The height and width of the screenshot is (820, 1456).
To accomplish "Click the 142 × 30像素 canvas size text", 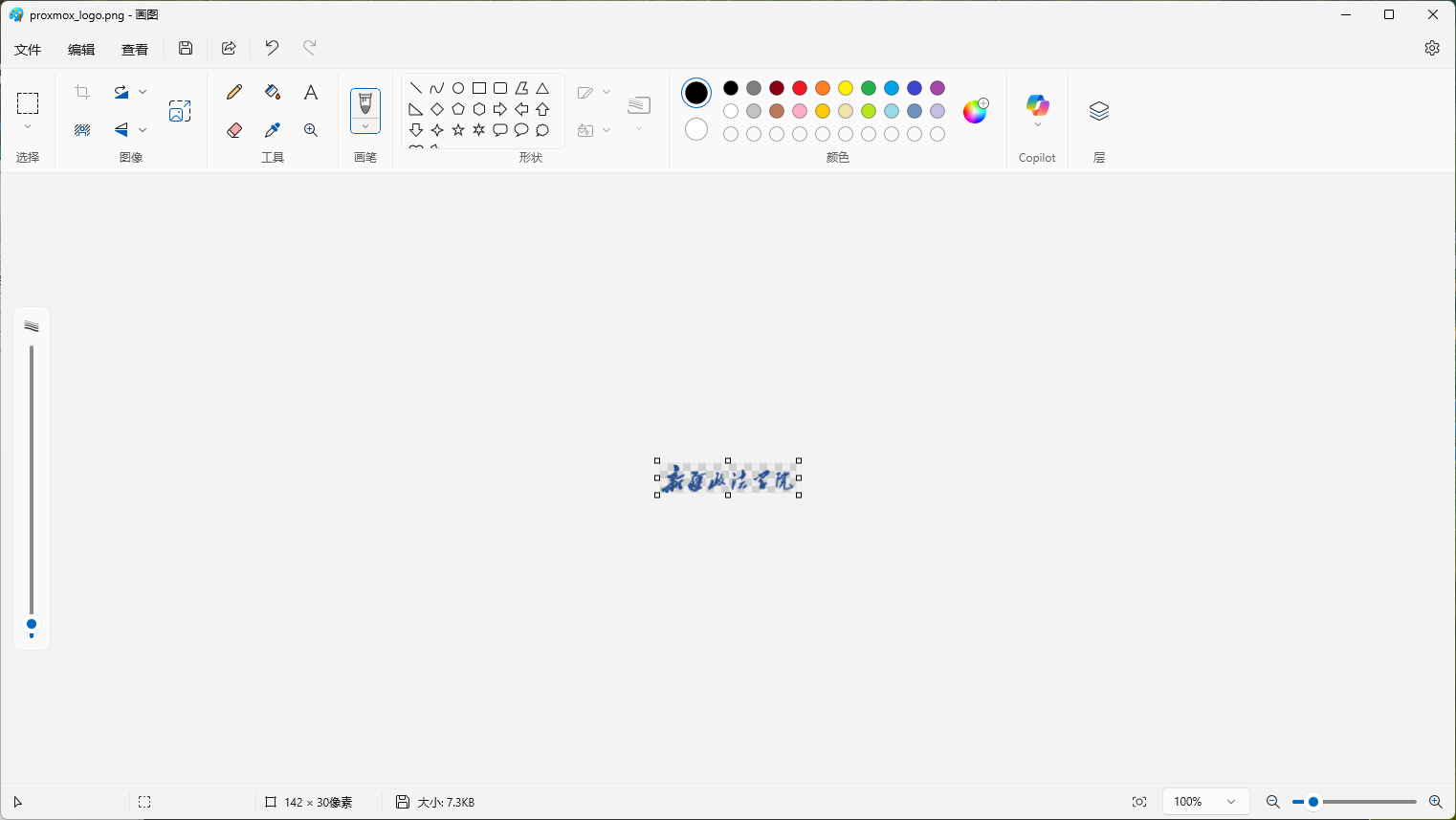I will coord(319,803).
